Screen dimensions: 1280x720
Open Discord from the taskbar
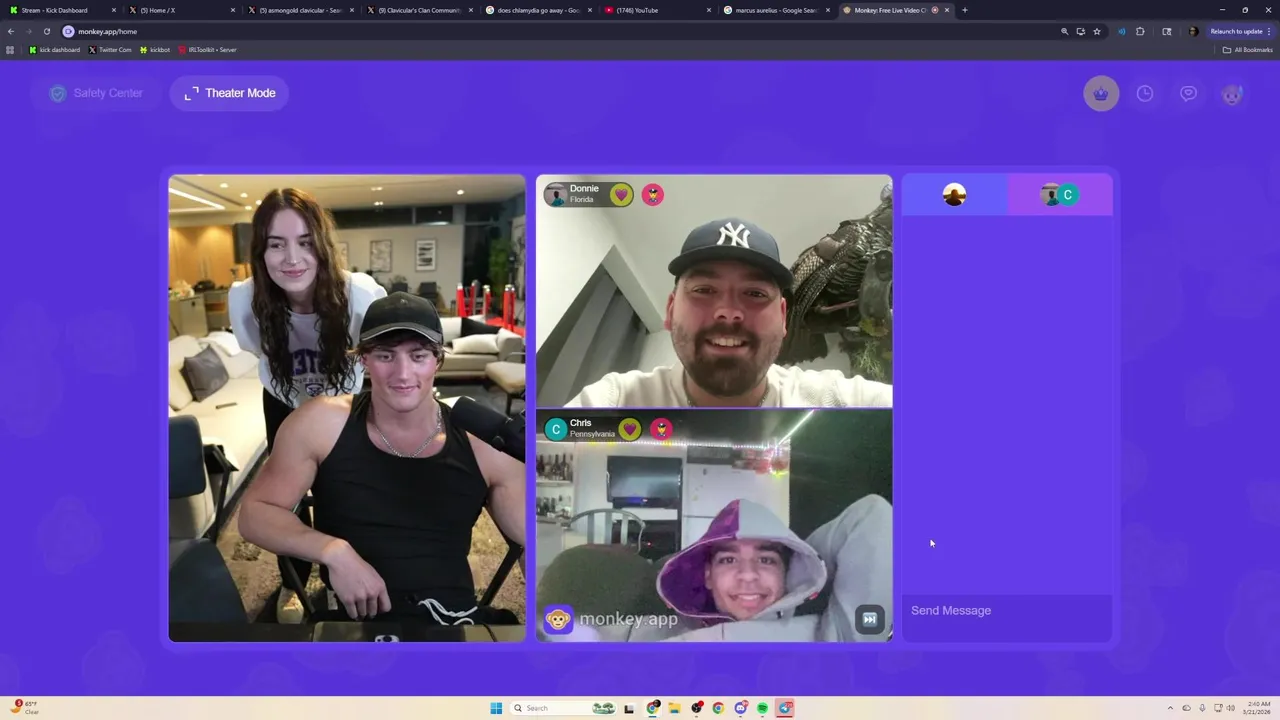point(741,708)
